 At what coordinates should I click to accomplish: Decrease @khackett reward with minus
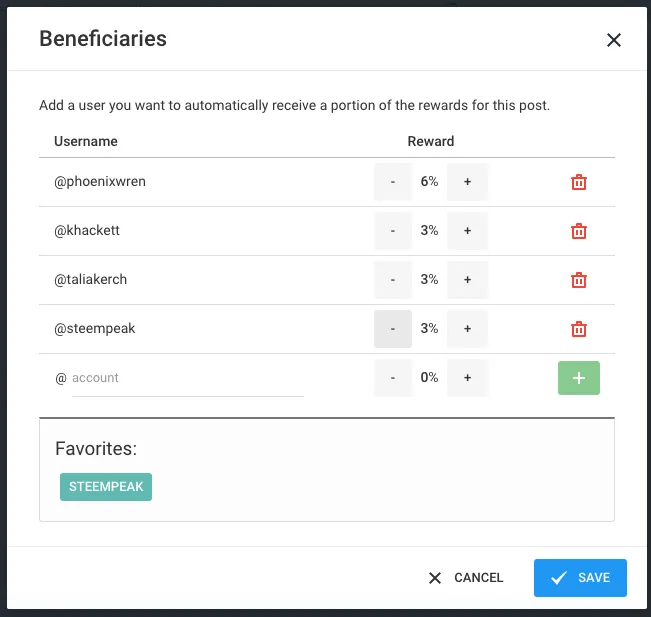point(393,231)
